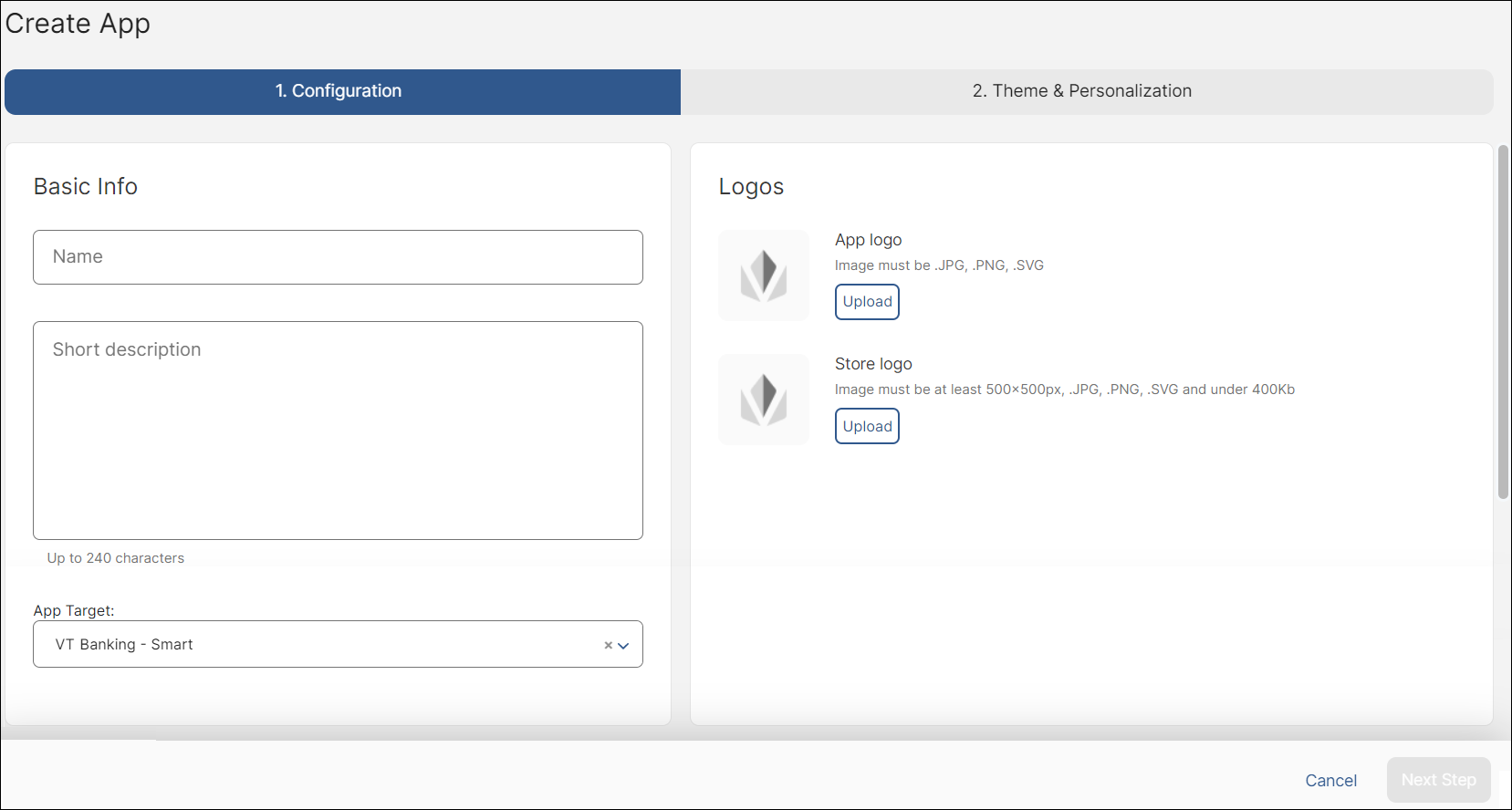This screenshot has width=1512, height=810.
Task: Click the Store logo size requirement text
Action: coord(1064,389)
